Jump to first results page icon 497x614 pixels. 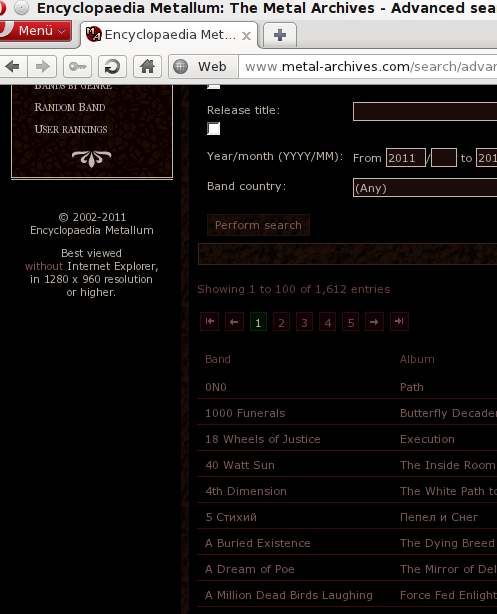tap(210, 322)
